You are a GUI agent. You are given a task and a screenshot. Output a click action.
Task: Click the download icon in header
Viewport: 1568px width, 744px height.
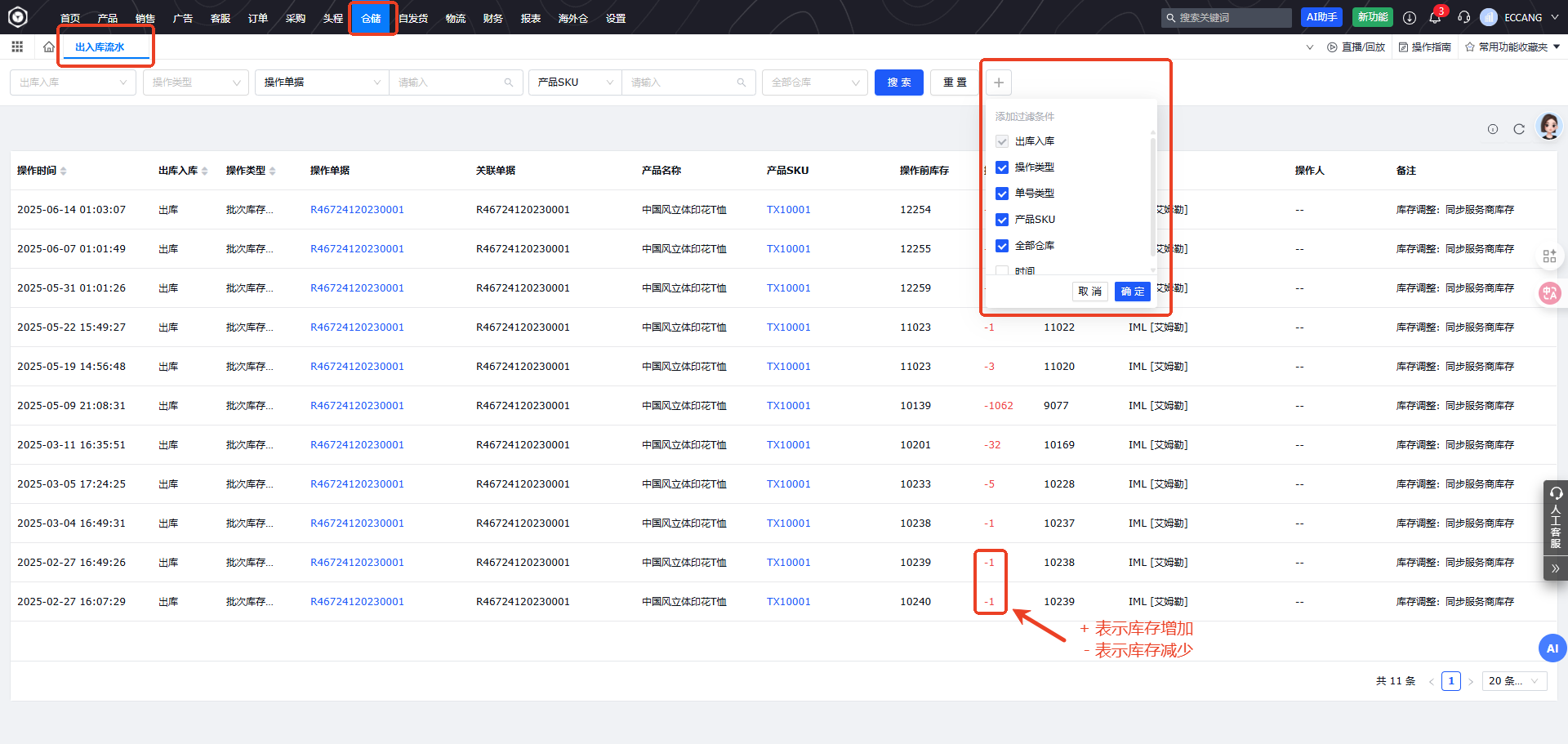[x=1410, y=17]
